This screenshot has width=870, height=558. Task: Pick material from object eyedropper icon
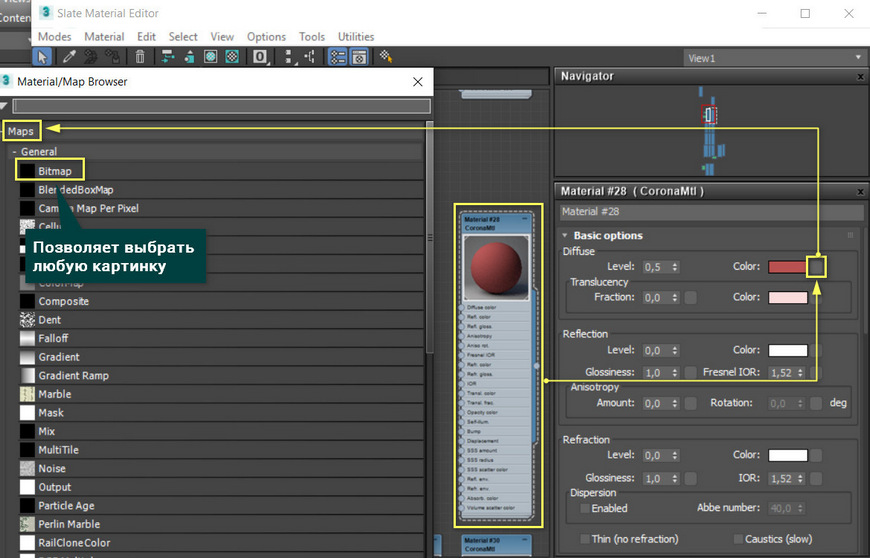point(69,57)
